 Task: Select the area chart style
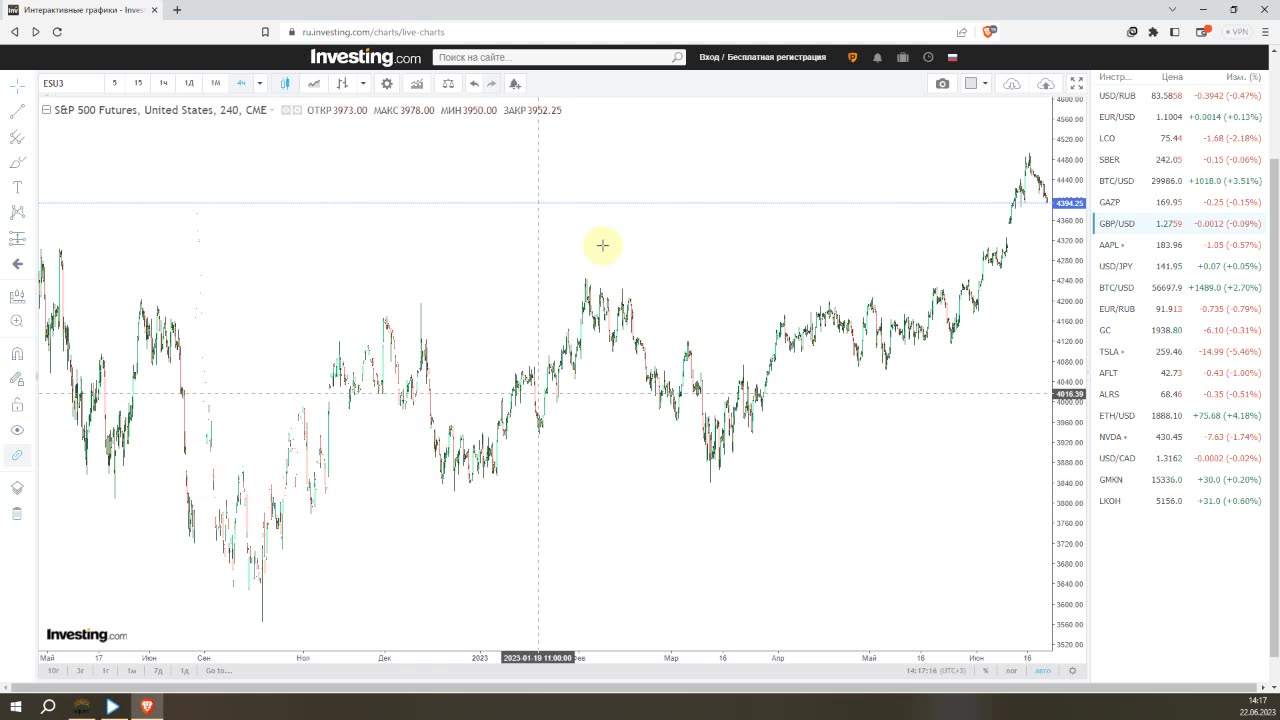(x=314, y=83)
